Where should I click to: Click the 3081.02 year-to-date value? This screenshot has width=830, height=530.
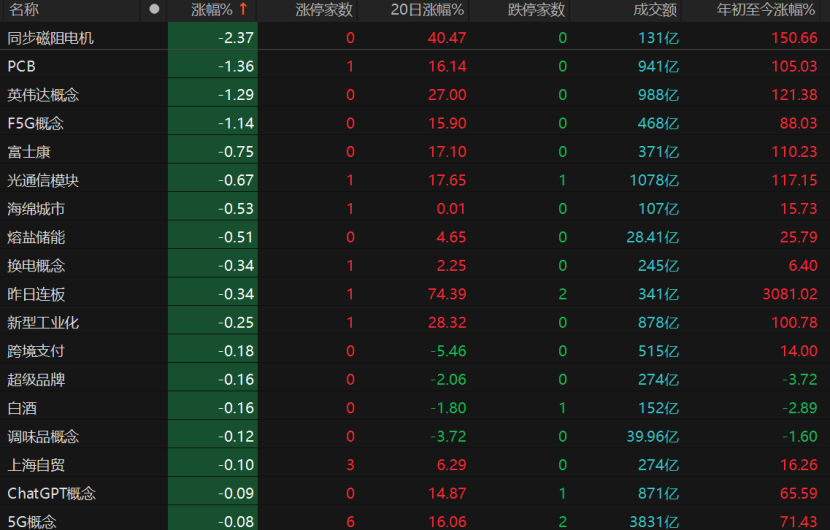(790, 294)
